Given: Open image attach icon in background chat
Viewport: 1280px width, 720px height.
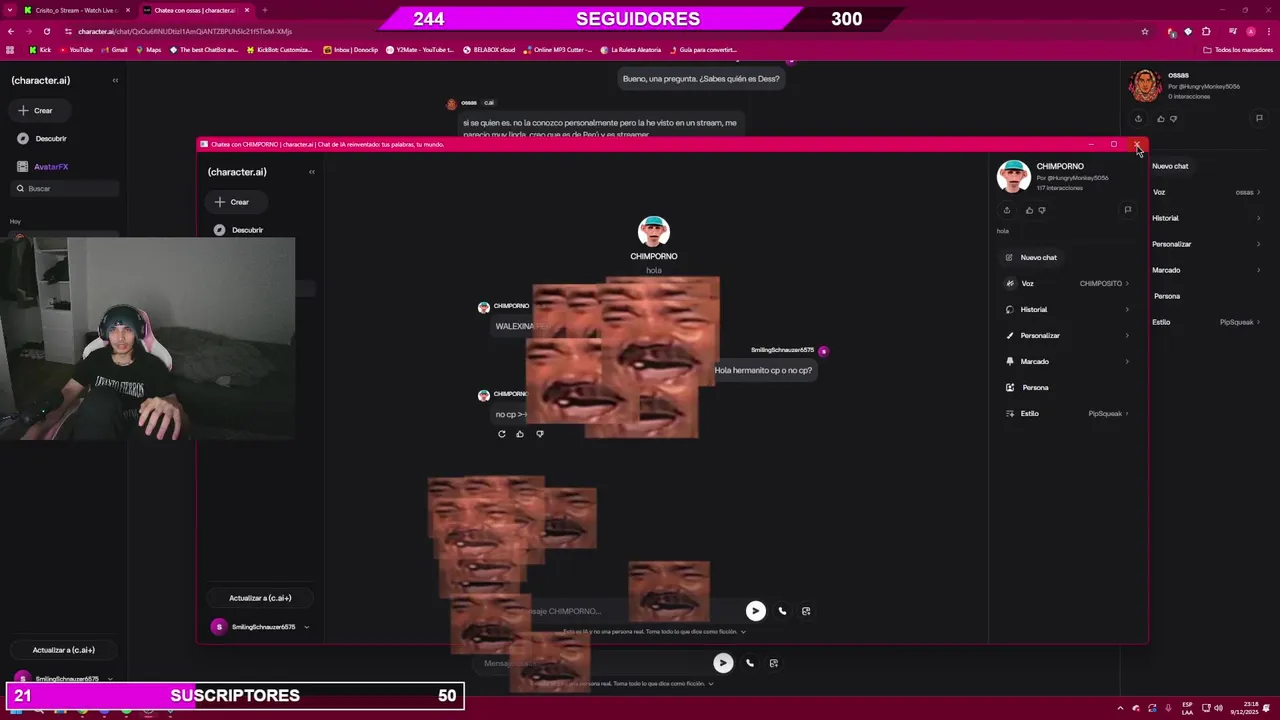Looking at the screenshot, I should coord(774,663).
